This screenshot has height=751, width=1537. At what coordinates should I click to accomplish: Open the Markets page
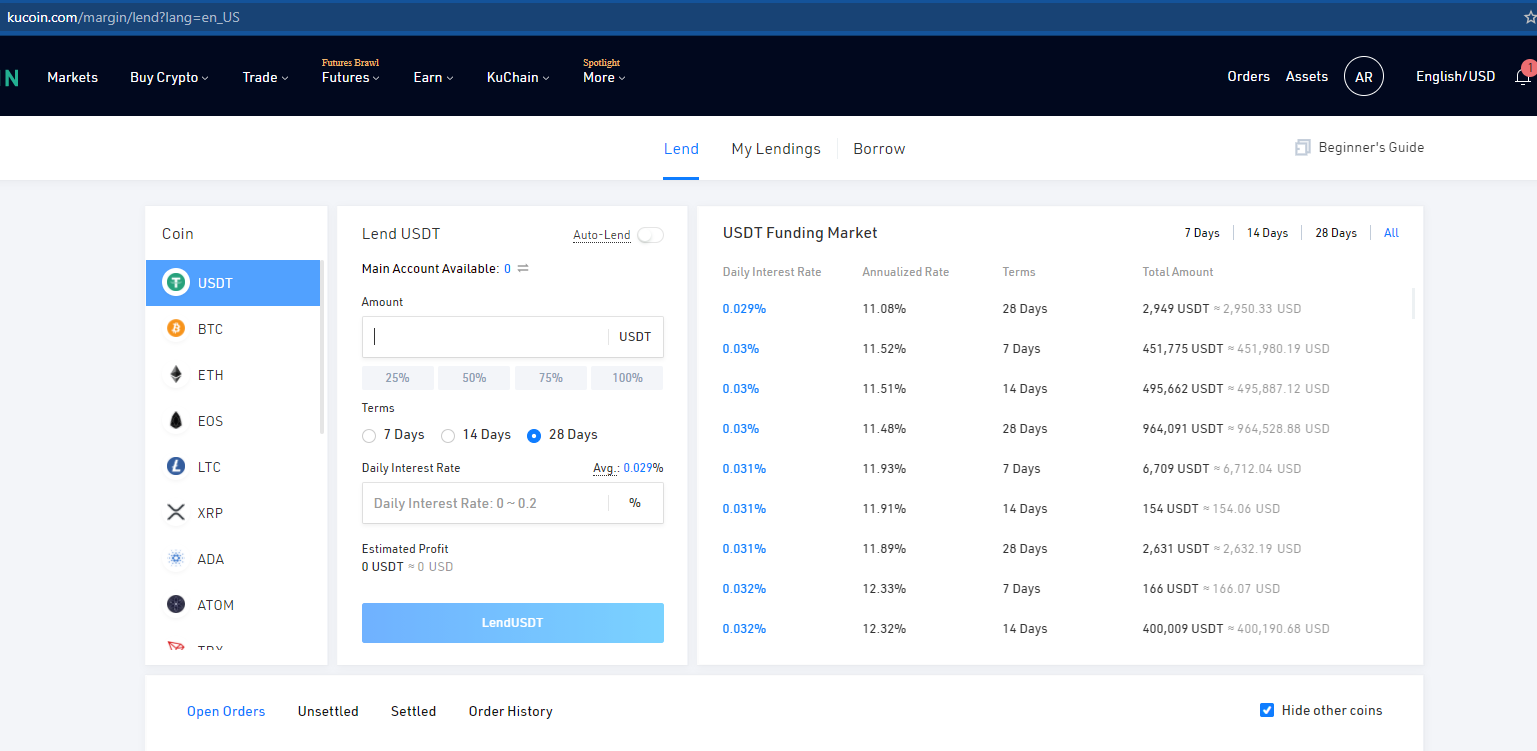point(72,77)
